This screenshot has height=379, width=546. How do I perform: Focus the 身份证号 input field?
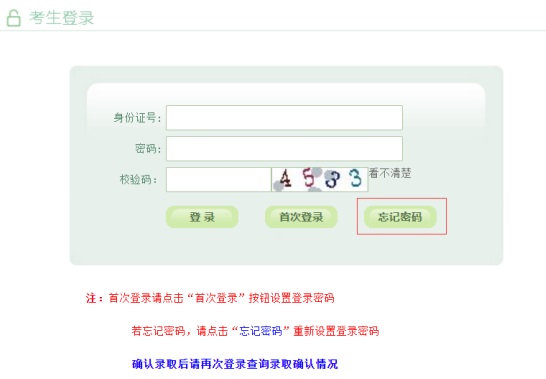pos(284,118)
